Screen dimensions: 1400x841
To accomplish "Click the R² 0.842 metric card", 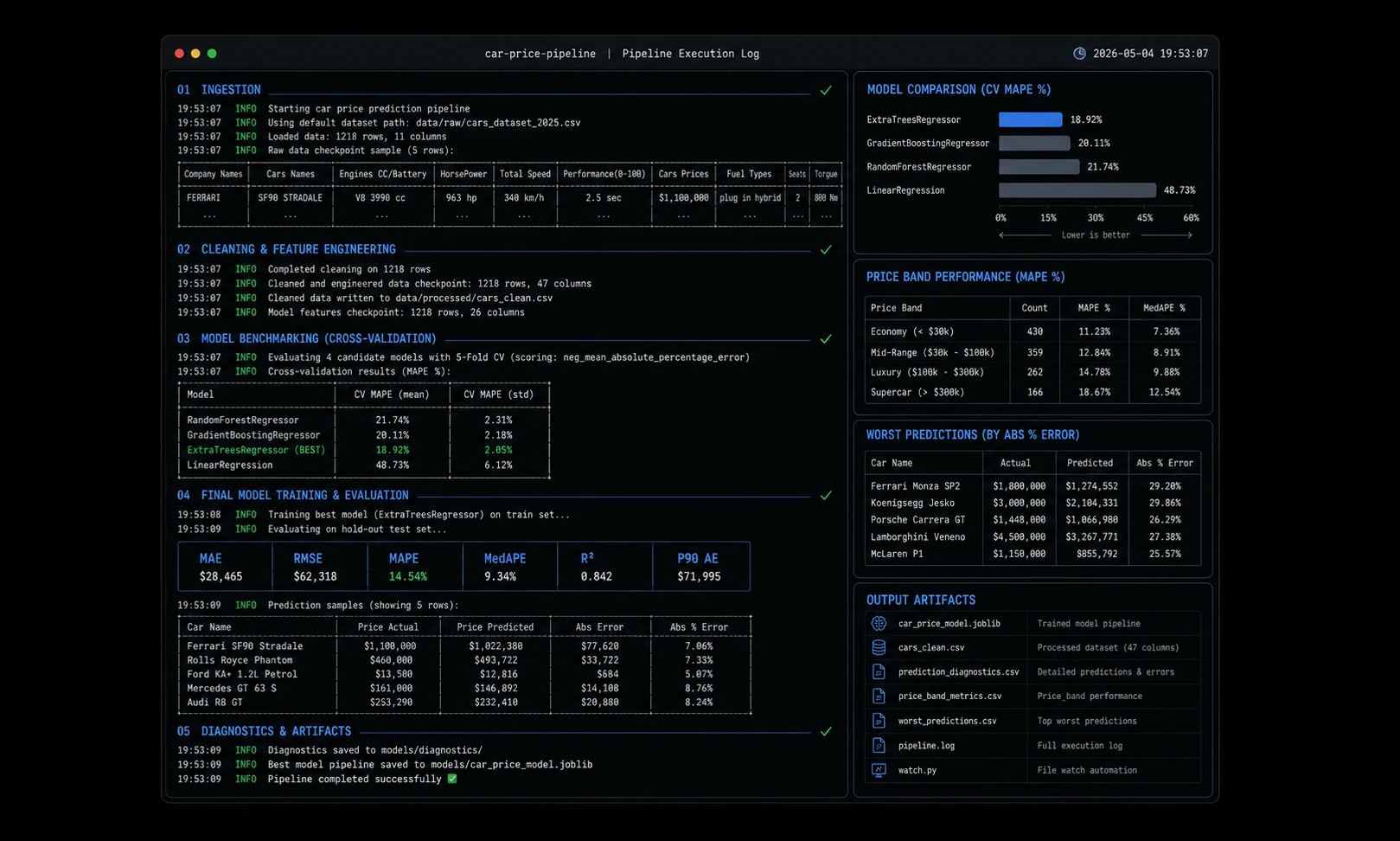I will pyautogui.click(x=604, y=567).
